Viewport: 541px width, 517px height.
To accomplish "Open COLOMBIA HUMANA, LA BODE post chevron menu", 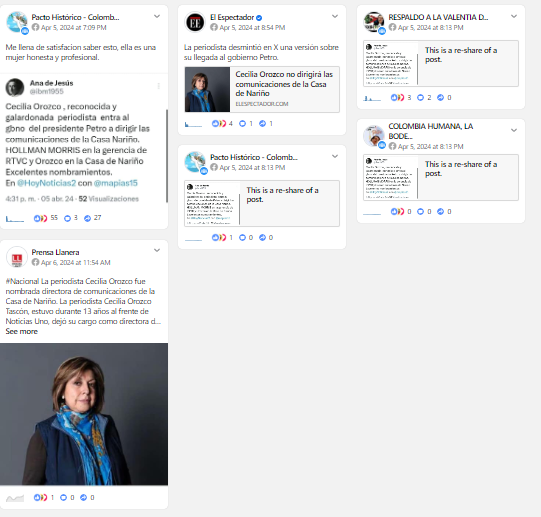I will pyautogui.click(x=514, y=130).
